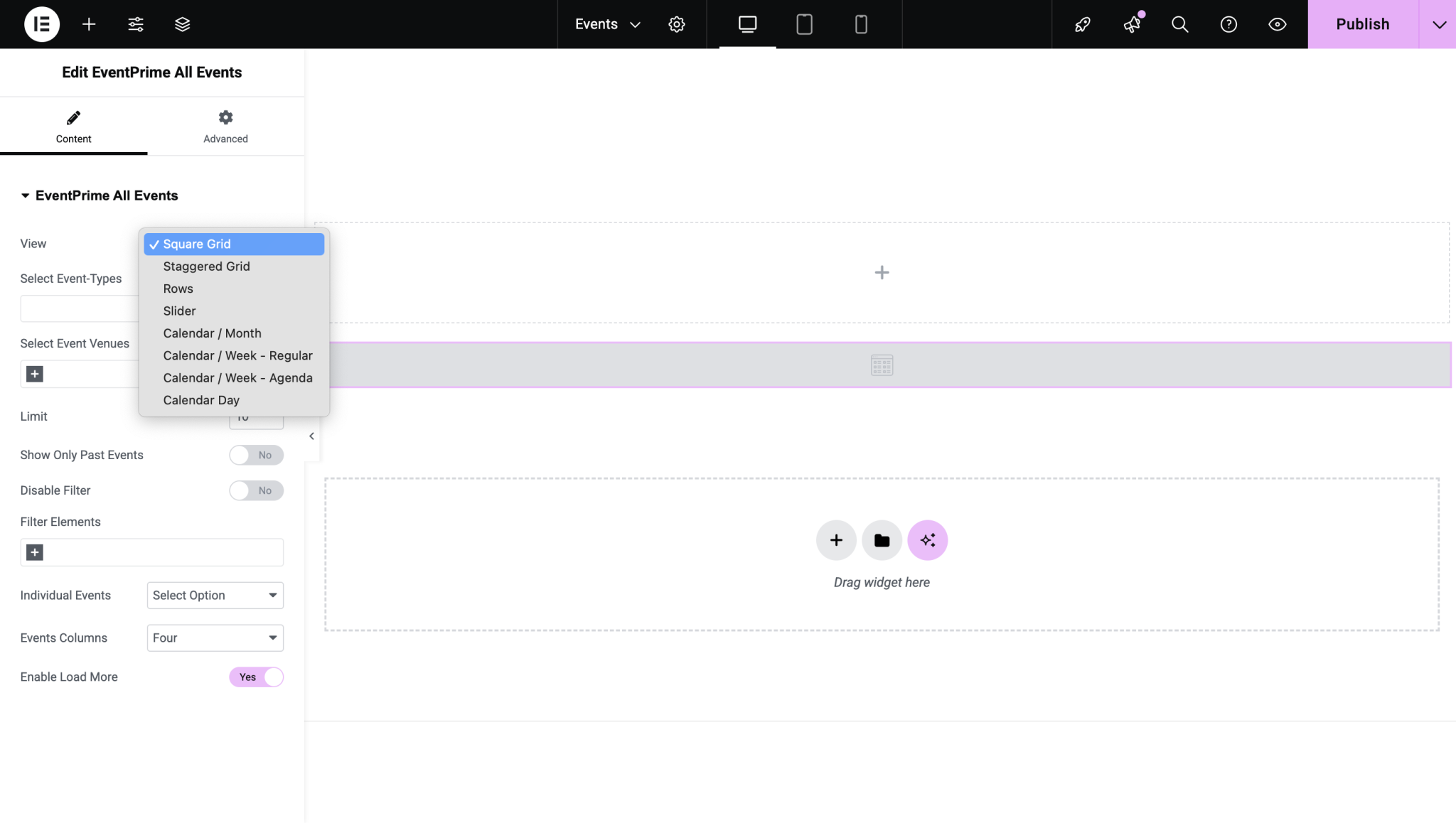Click the Publish button
Screen dimensions: 1456x823
click(x=1361, y=23)
